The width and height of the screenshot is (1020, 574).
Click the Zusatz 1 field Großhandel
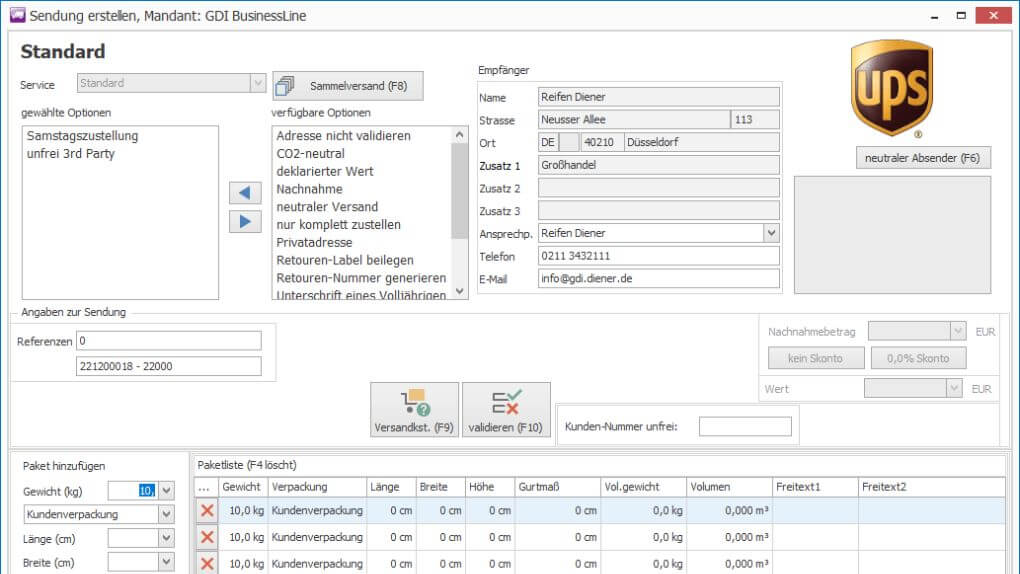coord(658,165)
